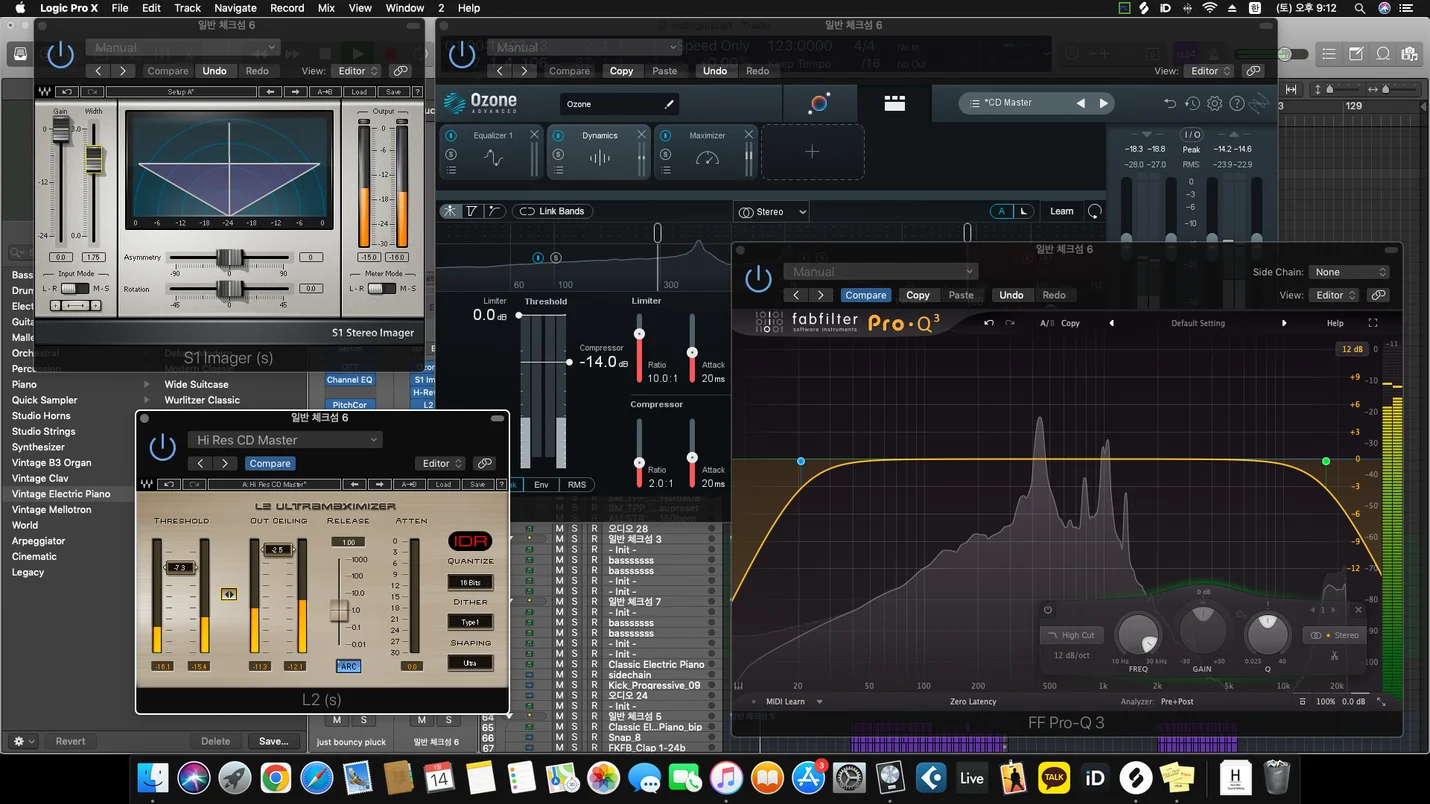Toggle L2 Ultramaximizer window power button
Viewport: 1430px width, 804px height.
pyautogui.click(x=162, y=447)
